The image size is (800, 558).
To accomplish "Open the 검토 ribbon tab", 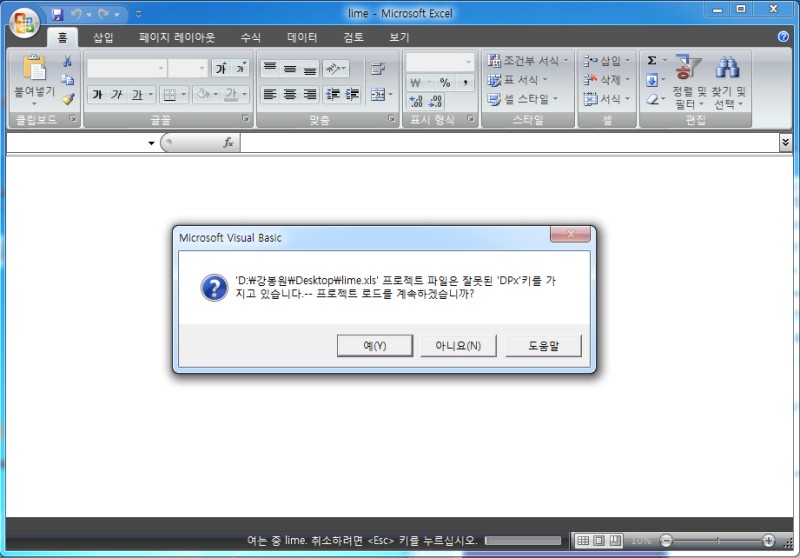I will coord(353,37).
